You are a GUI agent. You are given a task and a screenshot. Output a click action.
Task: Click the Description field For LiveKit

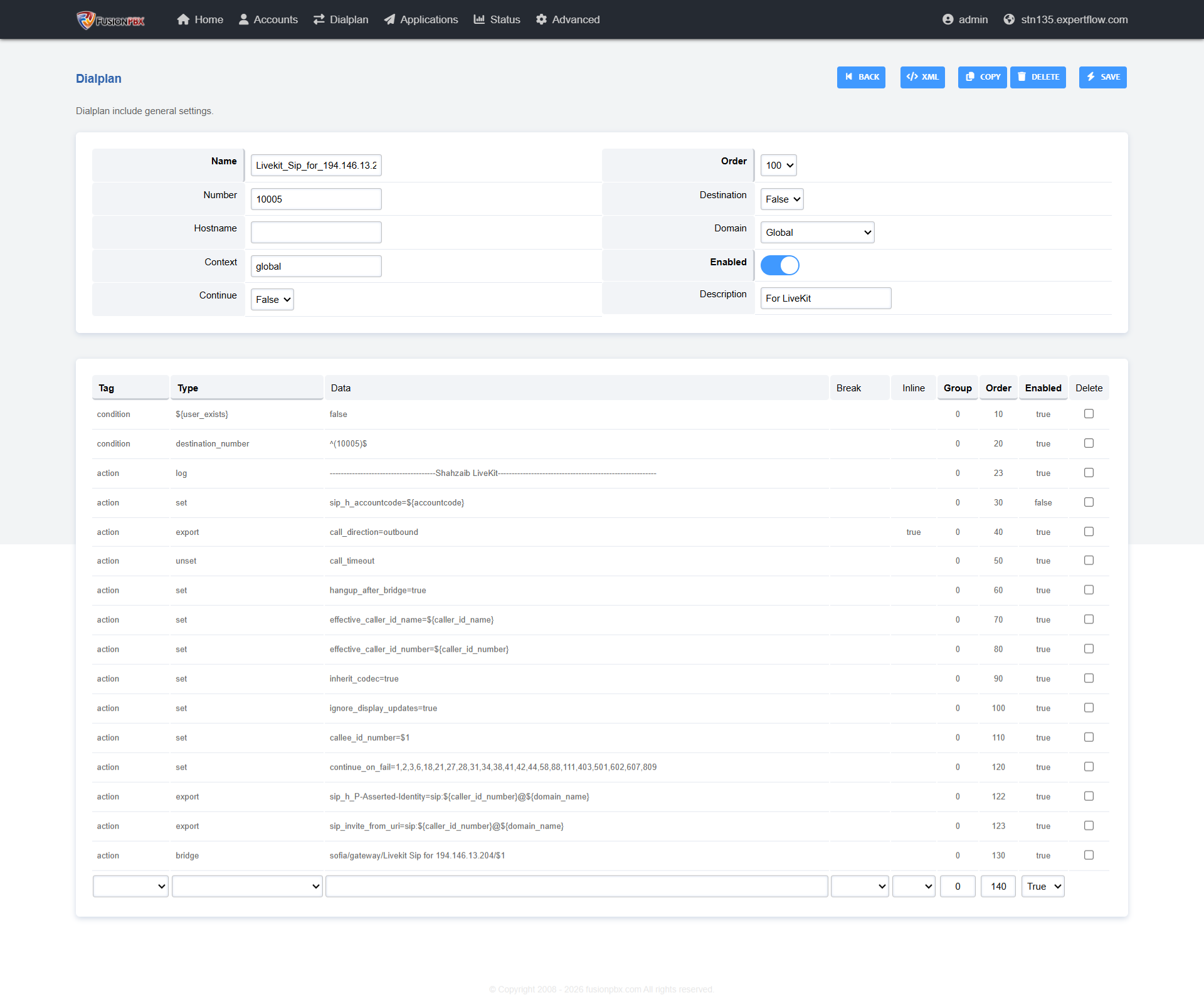(826, 299)
